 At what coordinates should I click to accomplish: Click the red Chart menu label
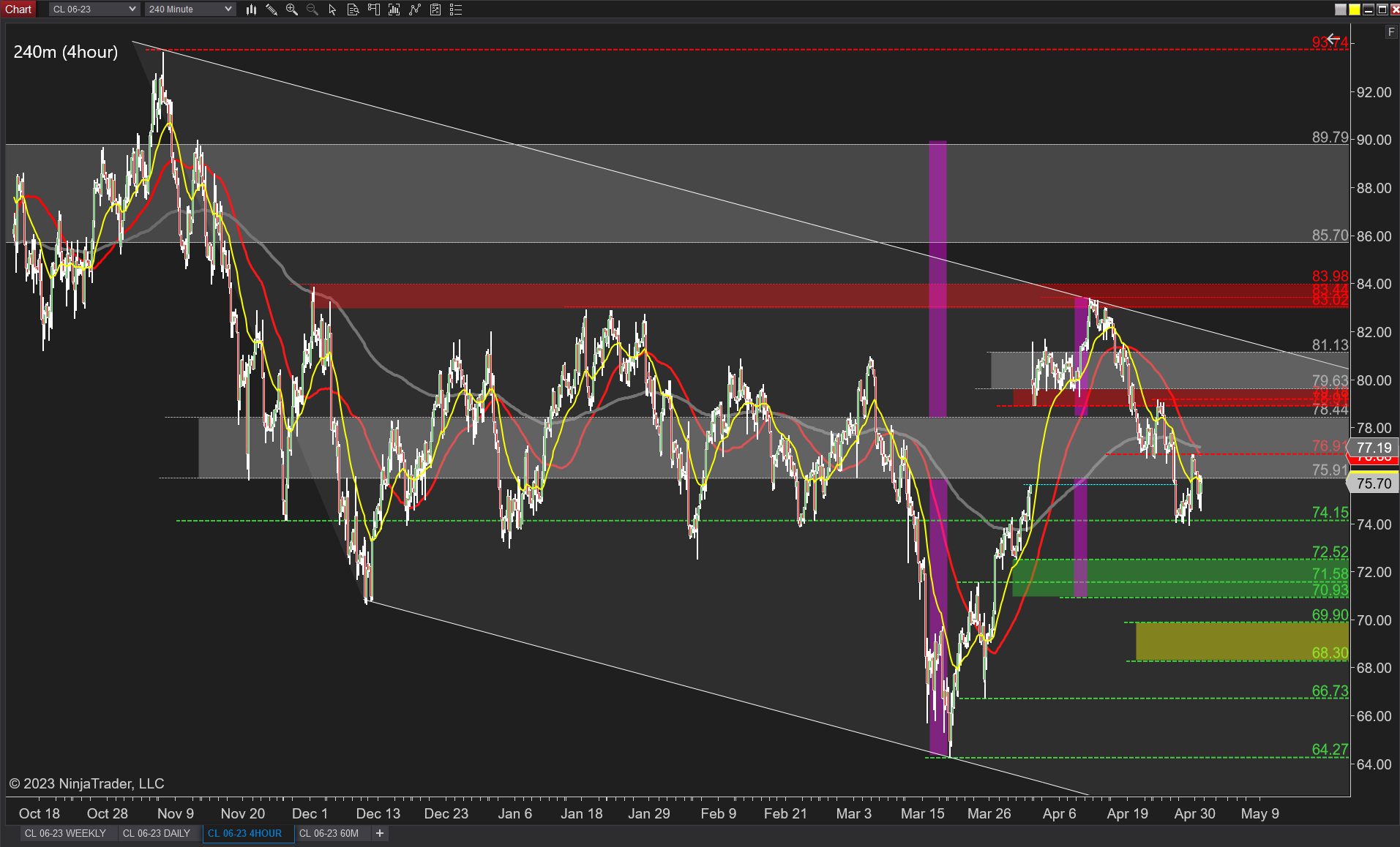pos(18,10)
